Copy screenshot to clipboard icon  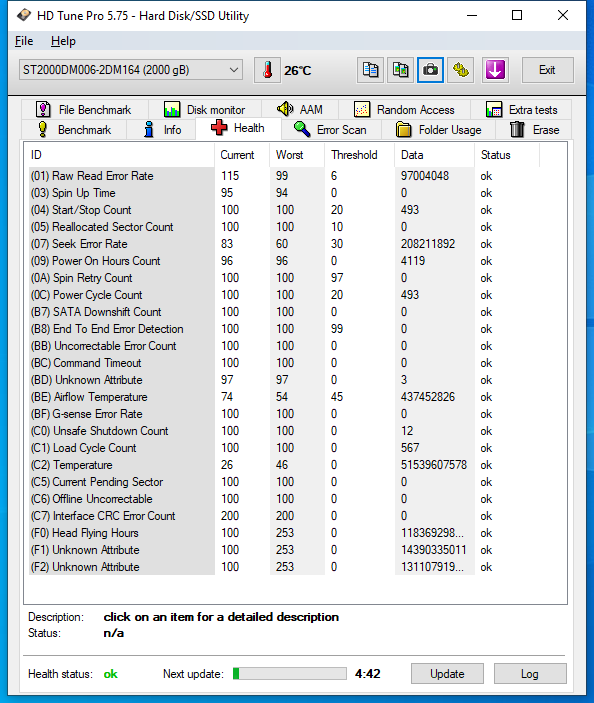point(400,70)
